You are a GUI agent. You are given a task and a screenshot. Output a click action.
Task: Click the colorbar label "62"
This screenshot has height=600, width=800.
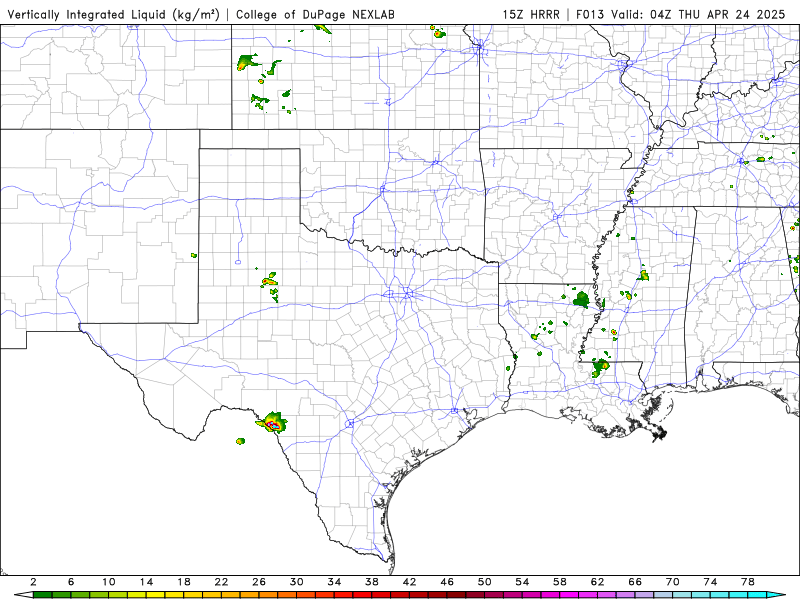pyautogui.click(x=597, y=582)
